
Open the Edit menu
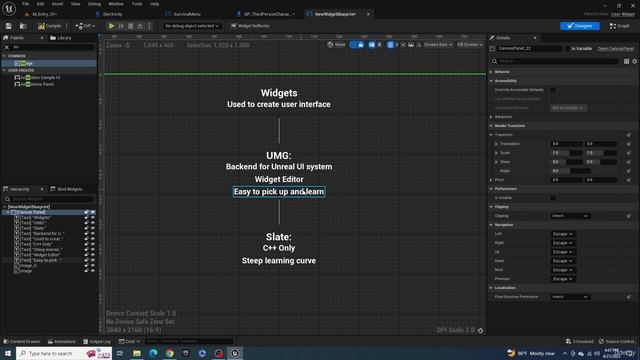pos(40,4)
